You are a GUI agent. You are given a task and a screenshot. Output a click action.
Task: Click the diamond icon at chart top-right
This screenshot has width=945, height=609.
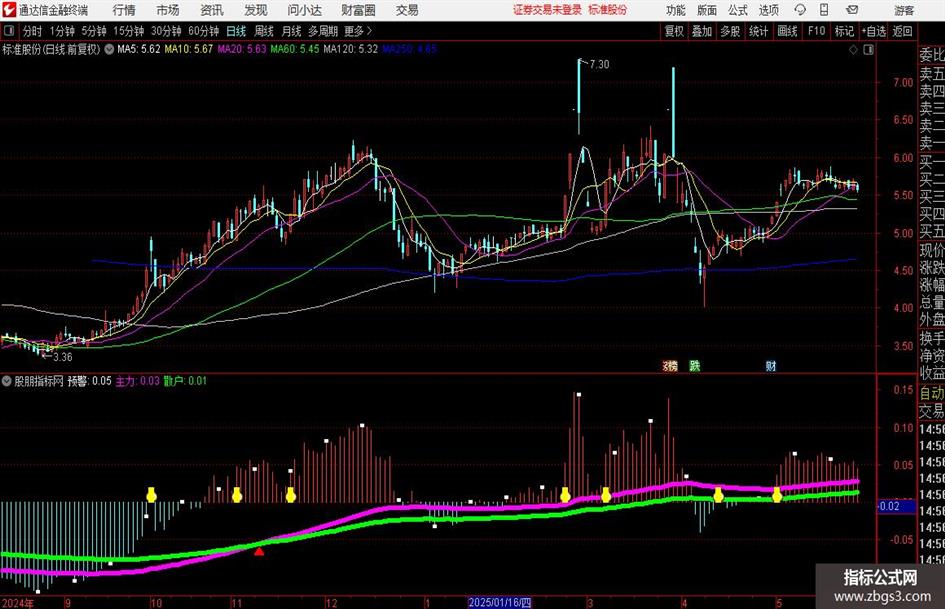[x=853, y=50]
